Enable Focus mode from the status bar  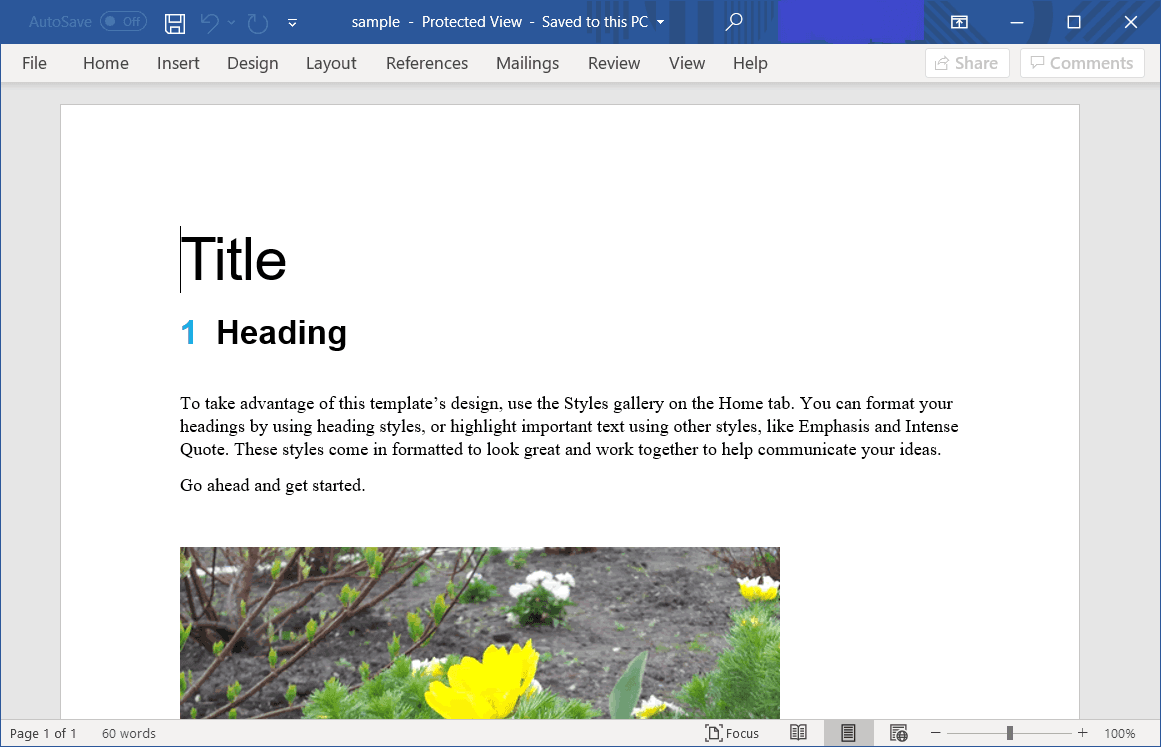click(732, 733)
